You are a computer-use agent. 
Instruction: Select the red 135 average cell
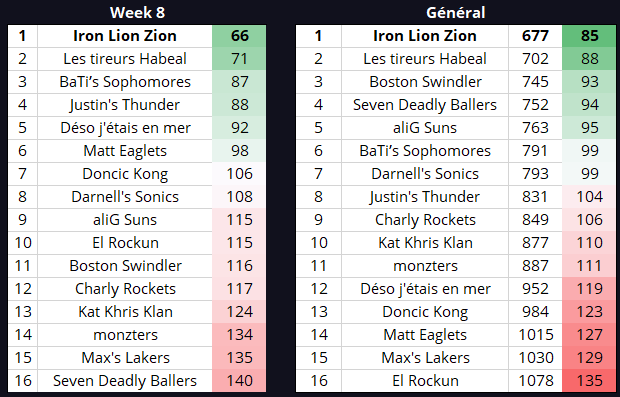[589, 380]
